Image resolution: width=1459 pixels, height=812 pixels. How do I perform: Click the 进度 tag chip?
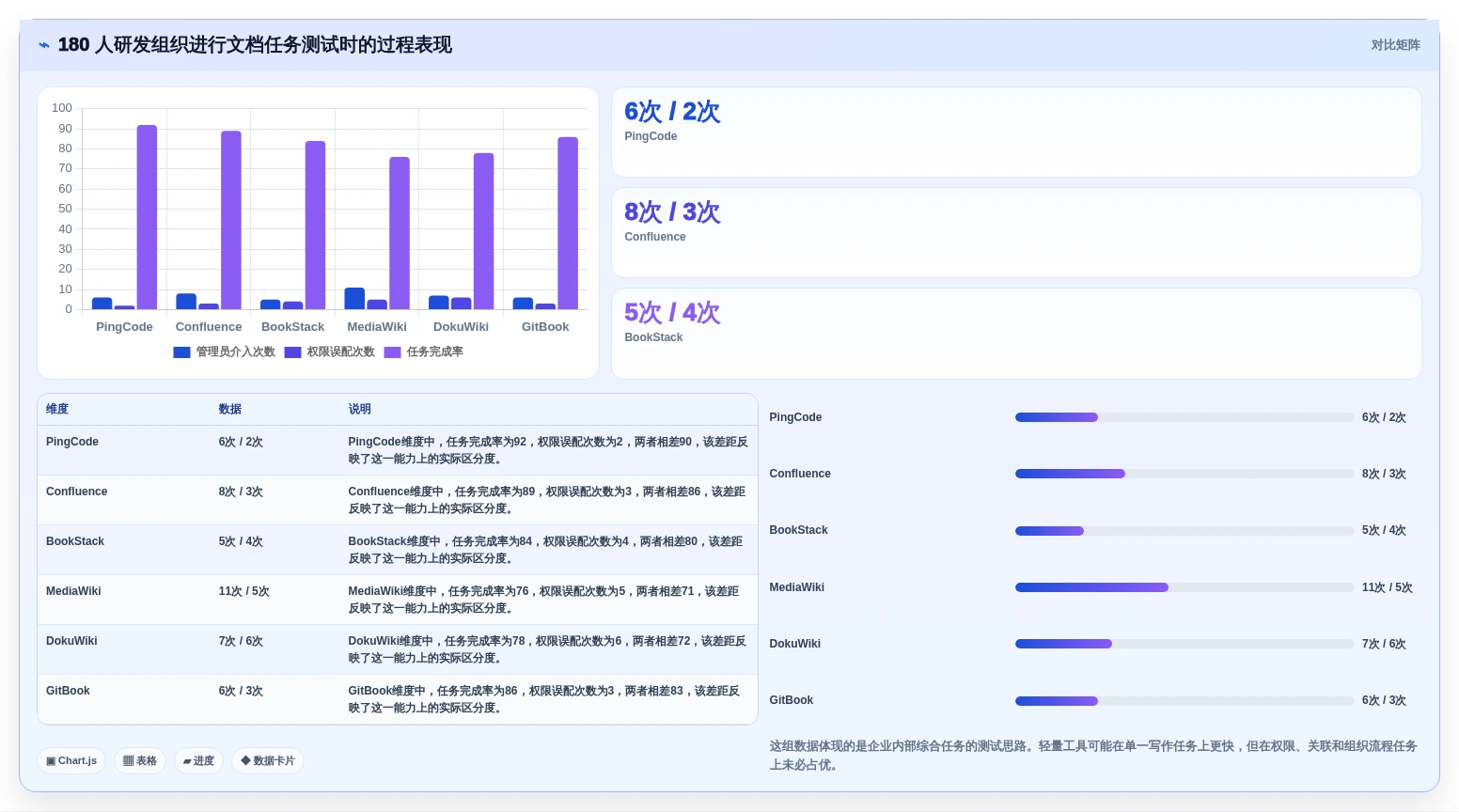(198, 761)
